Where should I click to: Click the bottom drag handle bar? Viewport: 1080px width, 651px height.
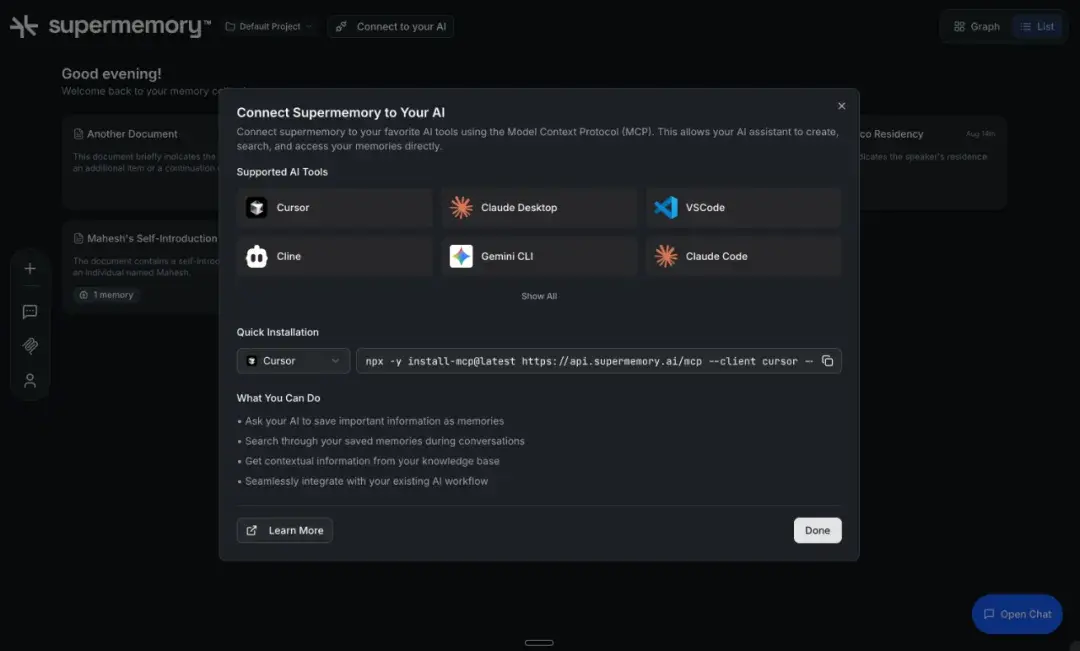pos(539,643)
